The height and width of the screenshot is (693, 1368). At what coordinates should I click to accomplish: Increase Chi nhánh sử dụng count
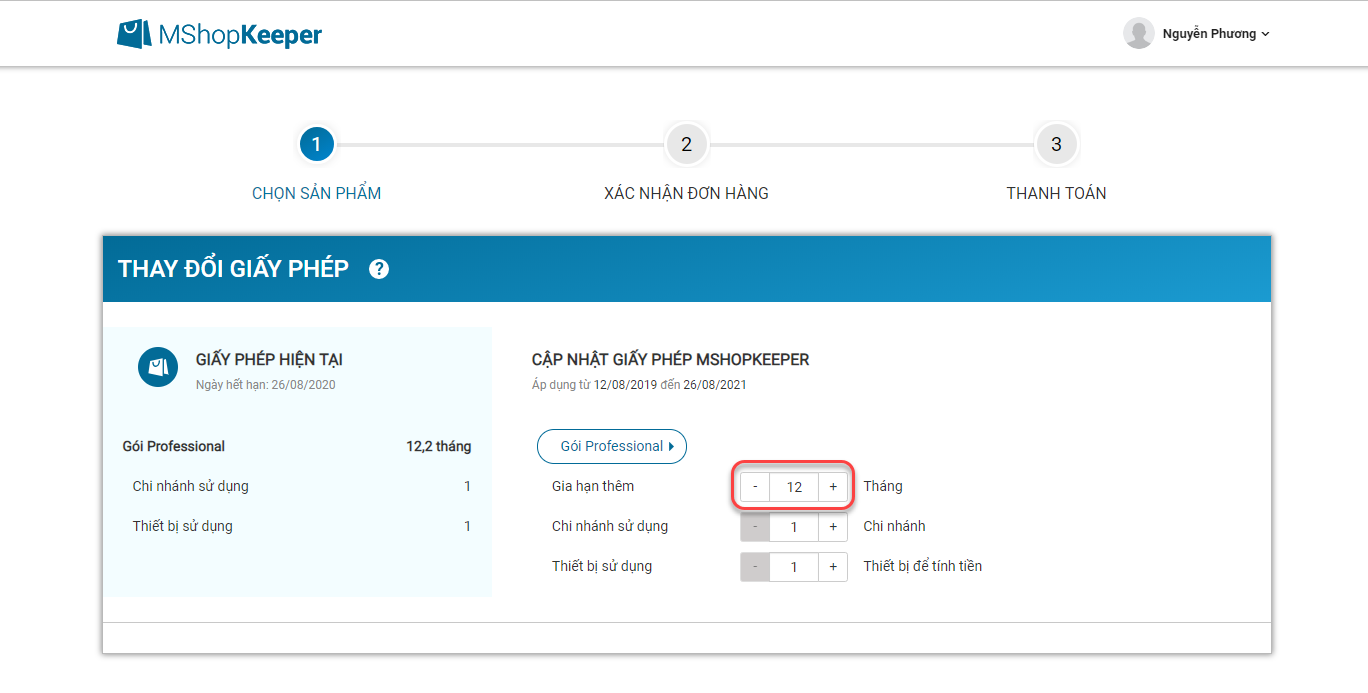tap(833, 527)
